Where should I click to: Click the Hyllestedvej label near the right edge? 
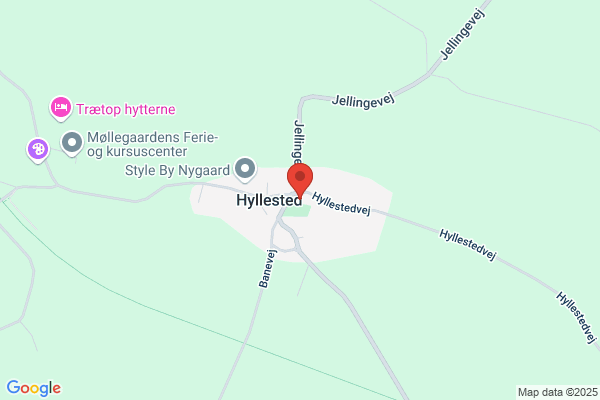click(576, 317)
